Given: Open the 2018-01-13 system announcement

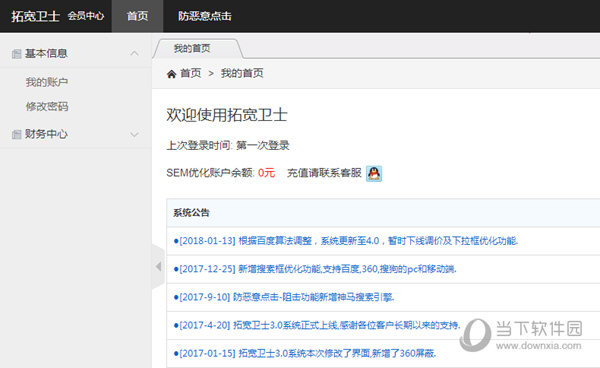Looking at the screenshot, I should point(346,241).
